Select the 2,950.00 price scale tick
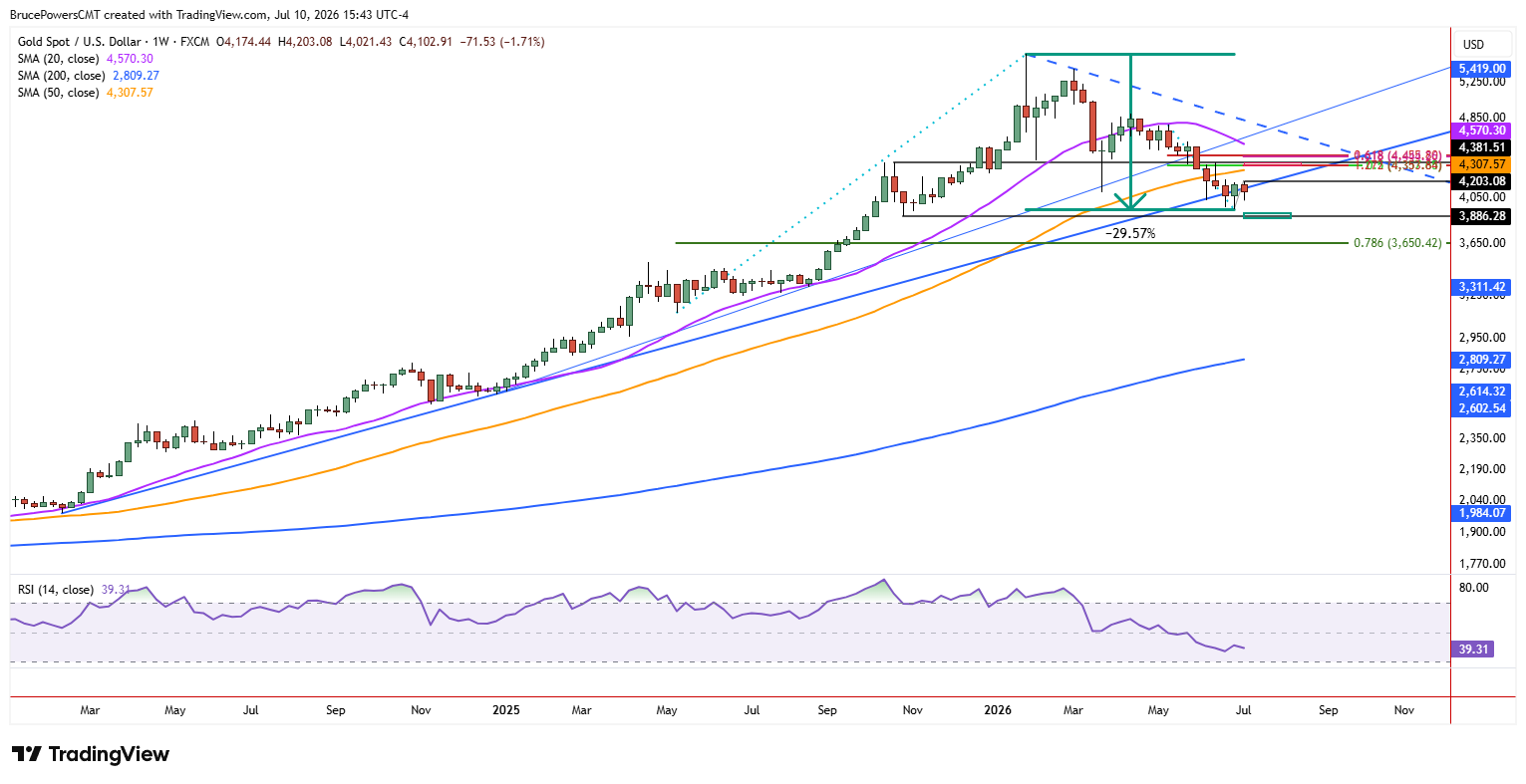 pyautogui.click(x=1481, y=338)
